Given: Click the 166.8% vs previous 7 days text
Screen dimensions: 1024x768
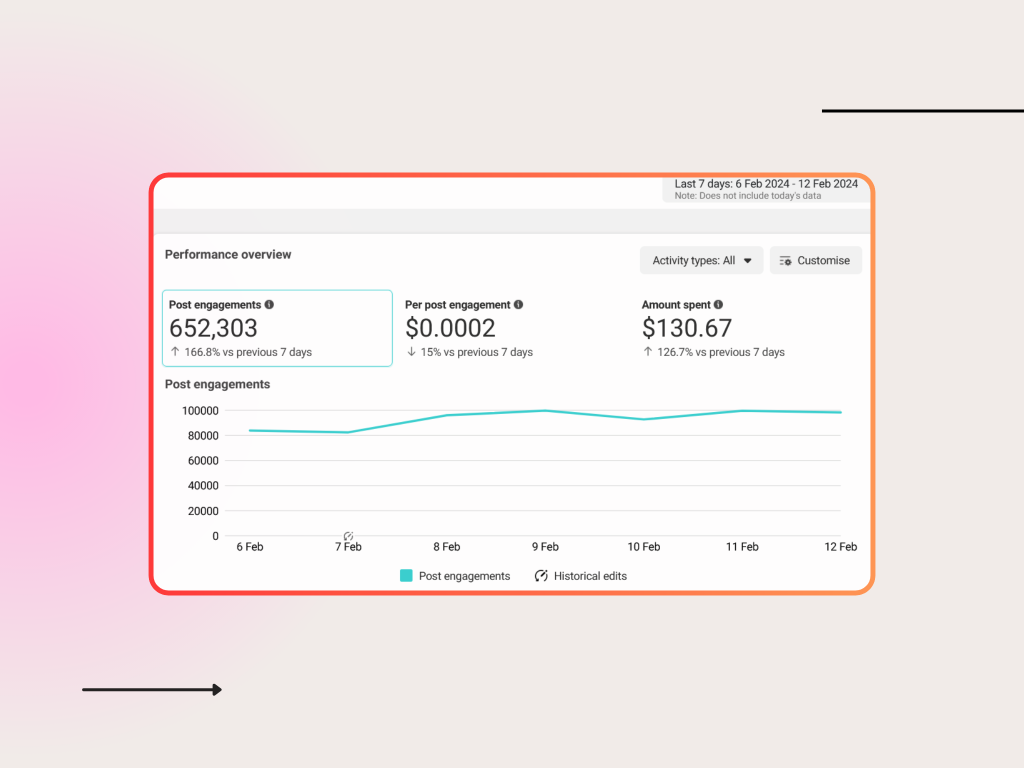Looking at the screenshot, I should tap(248, 352).
